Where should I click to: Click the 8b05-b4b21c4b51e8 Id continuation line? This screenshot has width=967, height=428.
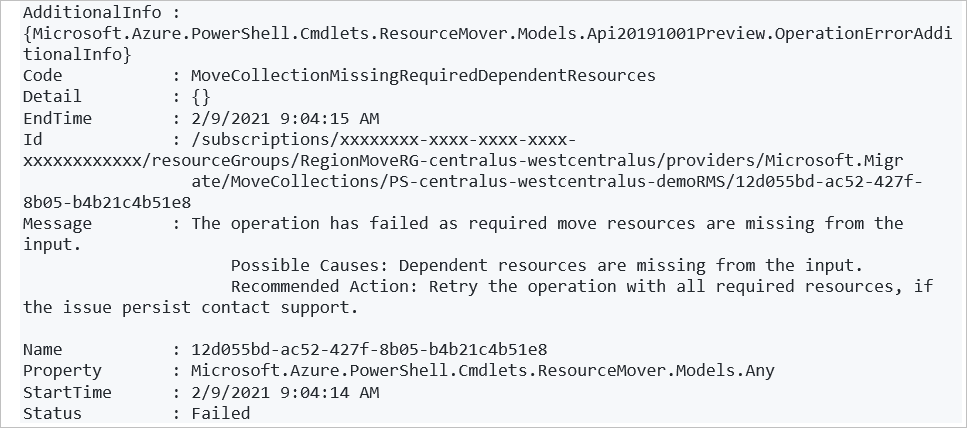[x=107, y=203]
